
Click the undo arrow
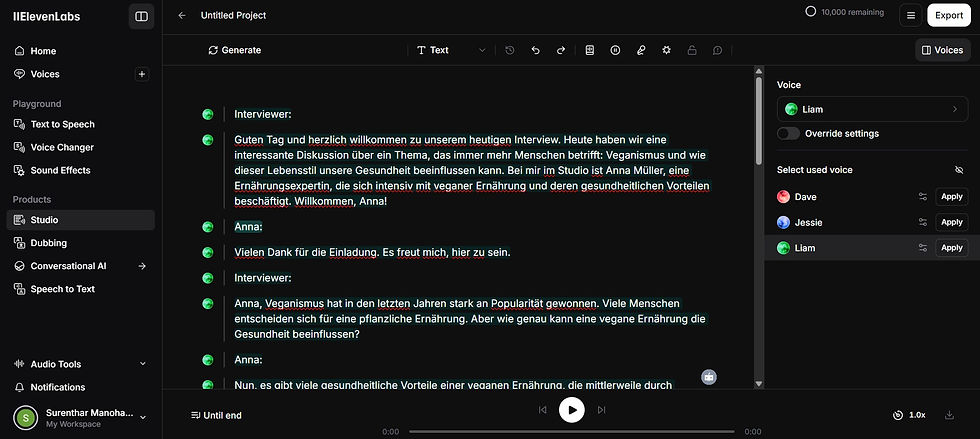535,50
